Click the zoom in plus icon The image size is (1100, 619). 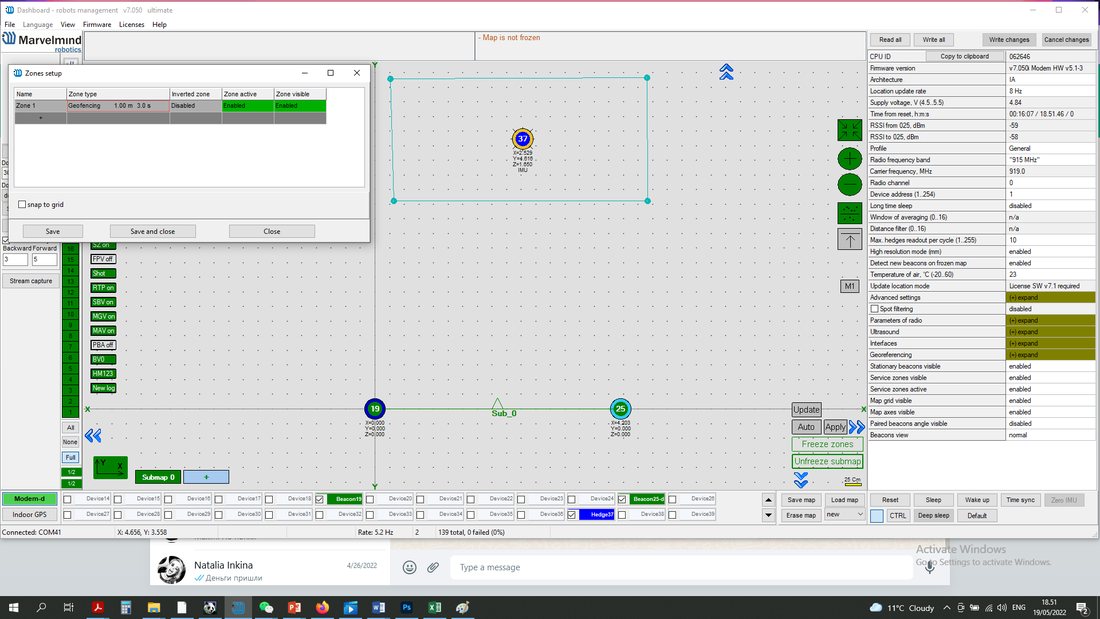pos(850,159)
